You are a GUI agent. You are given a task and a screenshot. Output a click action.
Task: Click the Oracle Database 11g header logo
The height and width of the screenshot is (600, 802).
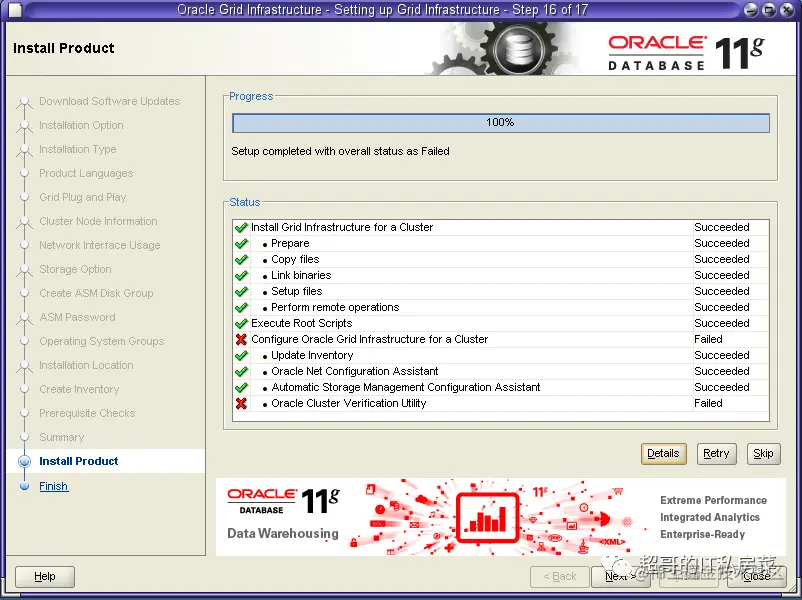(686, 53)
